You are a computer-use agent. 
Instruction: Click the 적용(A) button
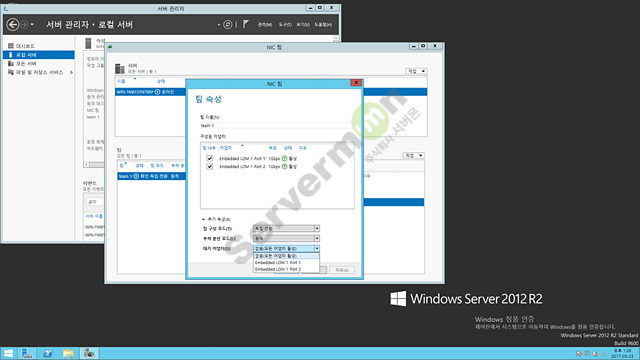point(342,270)
